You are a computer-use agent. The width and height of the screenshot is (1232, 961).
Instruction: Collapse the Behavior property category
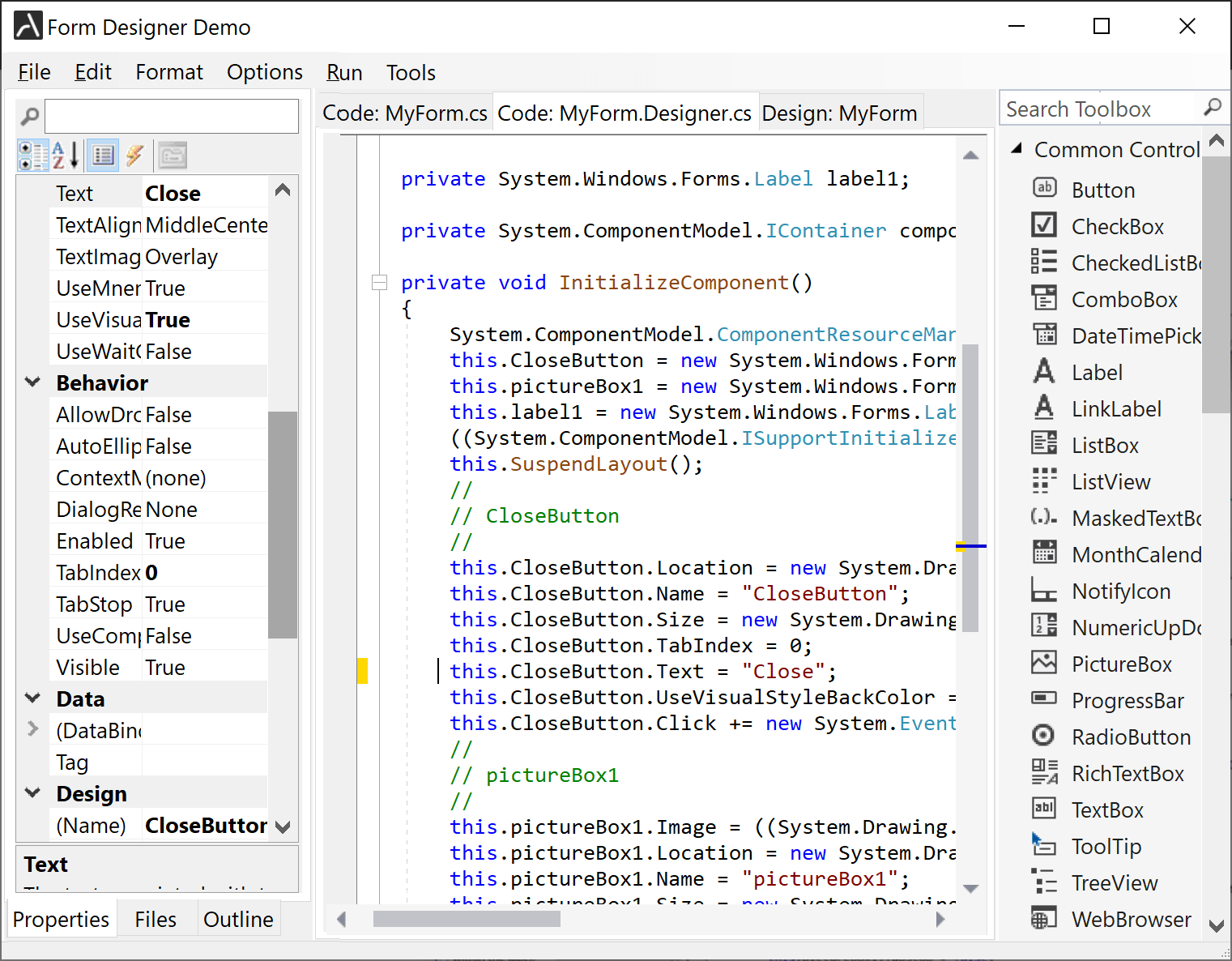[33, 382]
